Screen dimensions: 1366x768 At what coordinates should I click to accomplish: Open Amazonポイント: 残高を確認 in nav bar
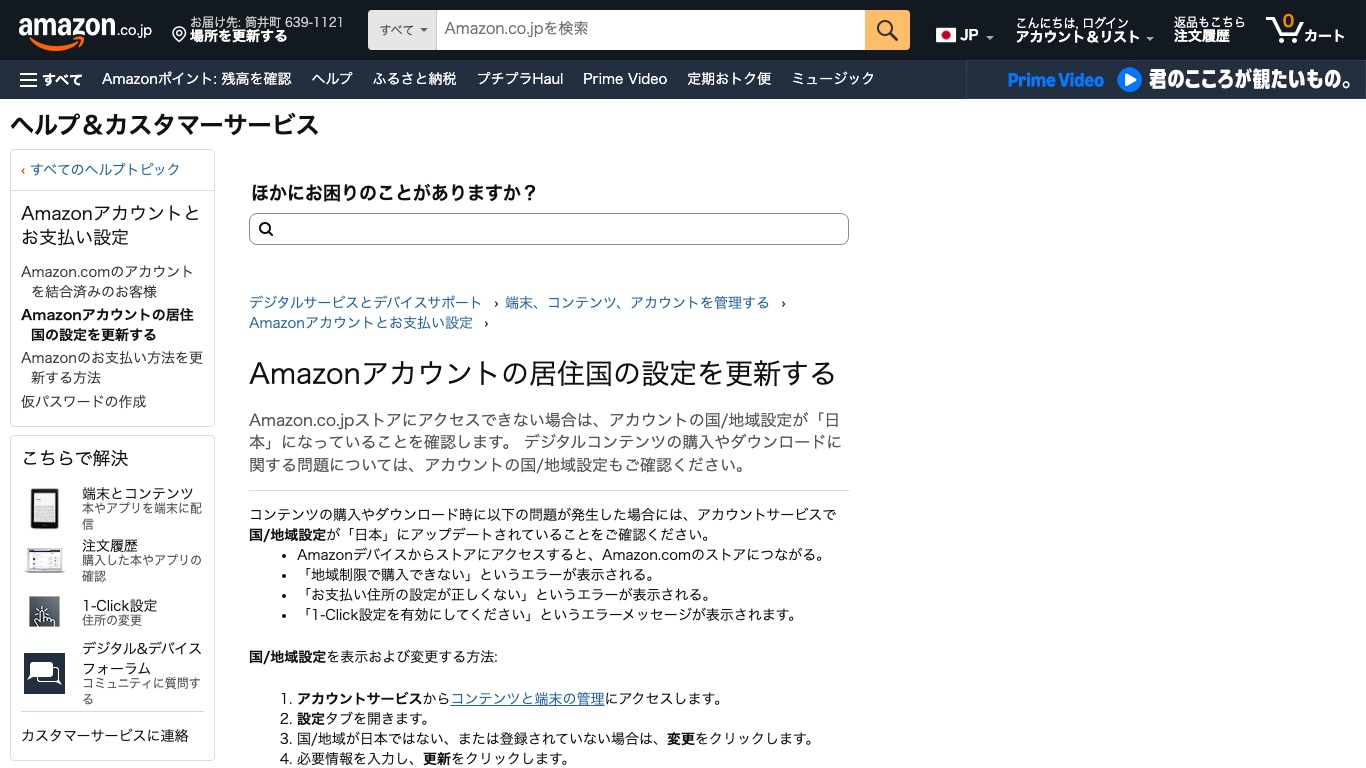pyautogui.click(x=196, y=79)
